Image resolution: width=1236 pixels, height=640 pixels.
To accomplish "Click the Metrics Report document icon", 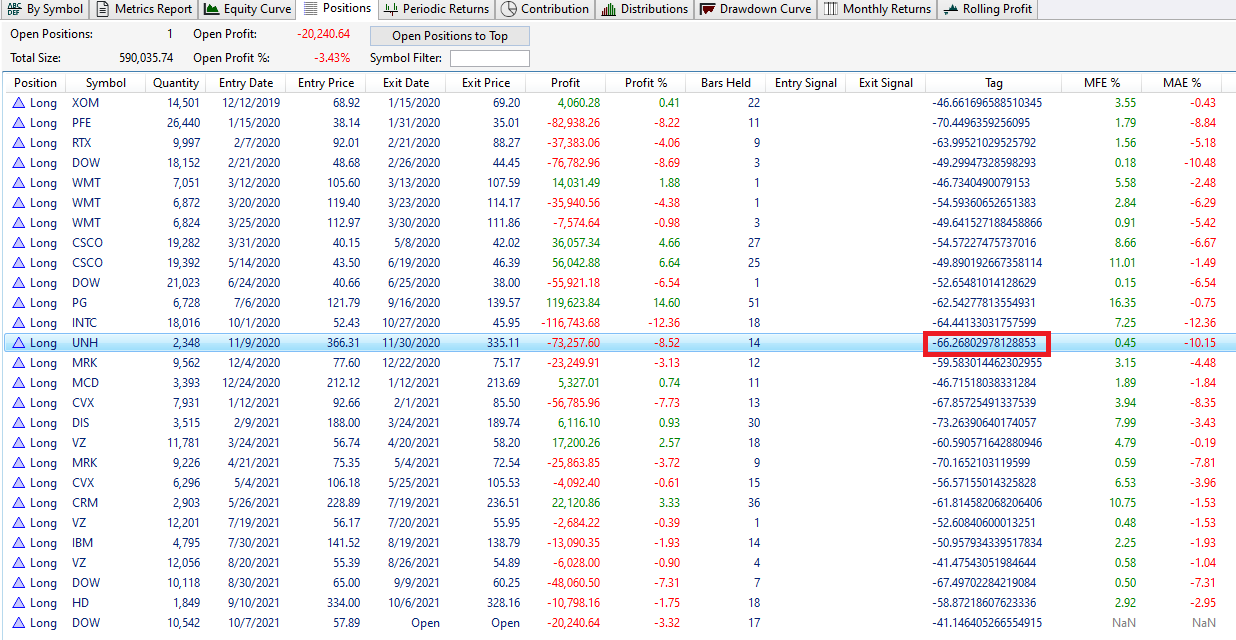I will click(x=103, y=9).
